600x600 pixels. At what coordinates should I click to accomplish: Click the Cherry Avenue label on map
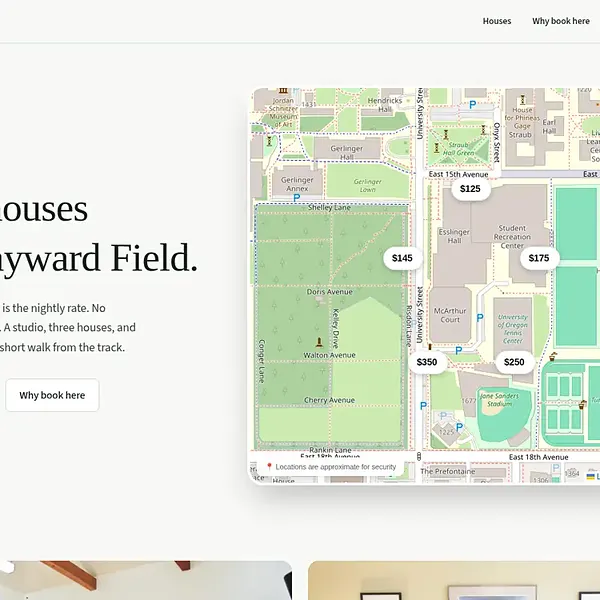pyautogui.click(x=329, y=400)
